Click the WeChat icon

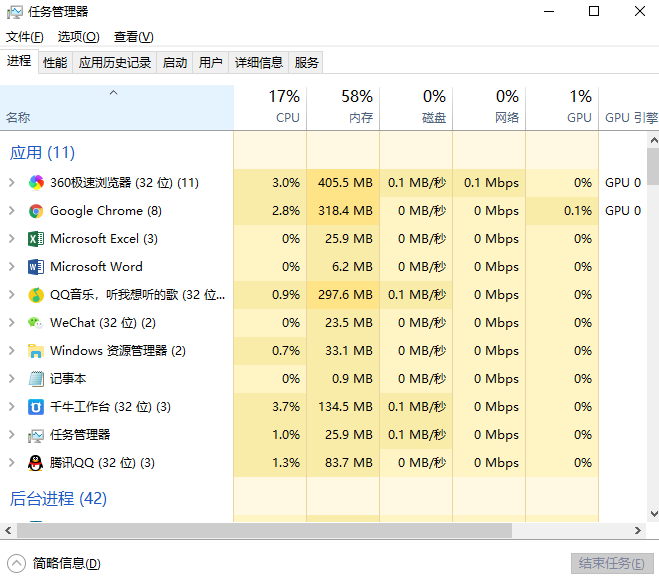(x=36, y=323)
